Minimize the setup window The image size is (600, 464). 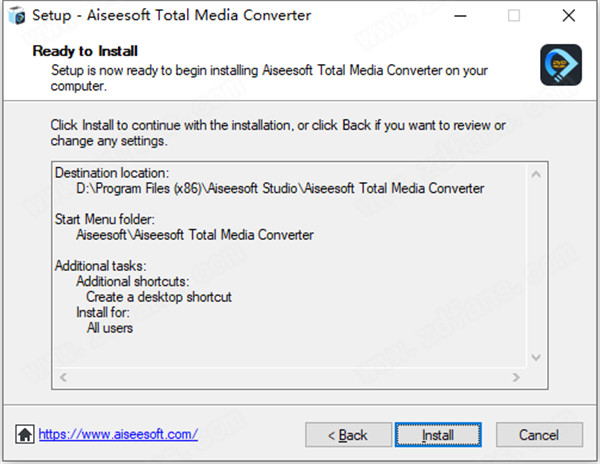[460, 16]
